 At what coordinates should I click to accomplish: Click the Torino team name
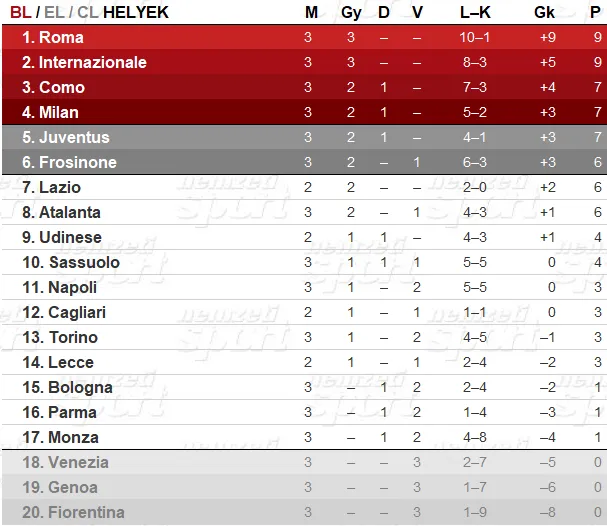(x=73, y=337)
